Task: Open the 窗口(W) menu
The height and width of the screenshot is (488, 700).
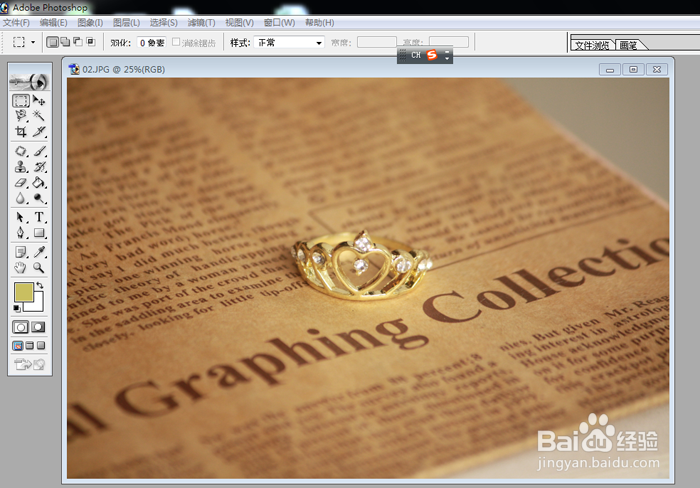Action: [x=279, y=23]
